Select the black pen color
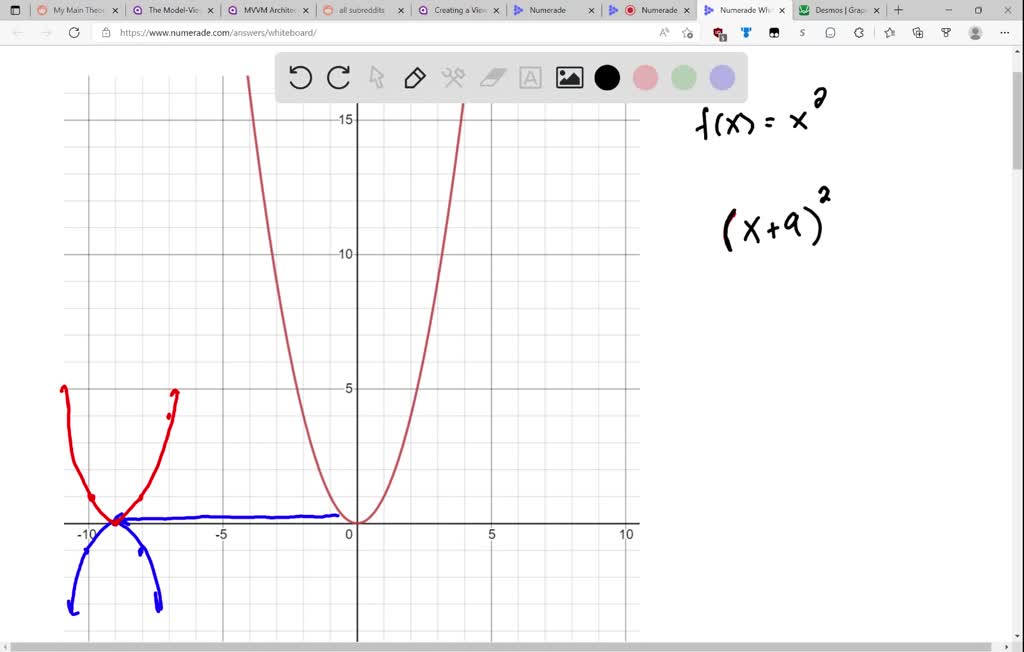This screenshot has height=652, width=1024. click(607, 78)
